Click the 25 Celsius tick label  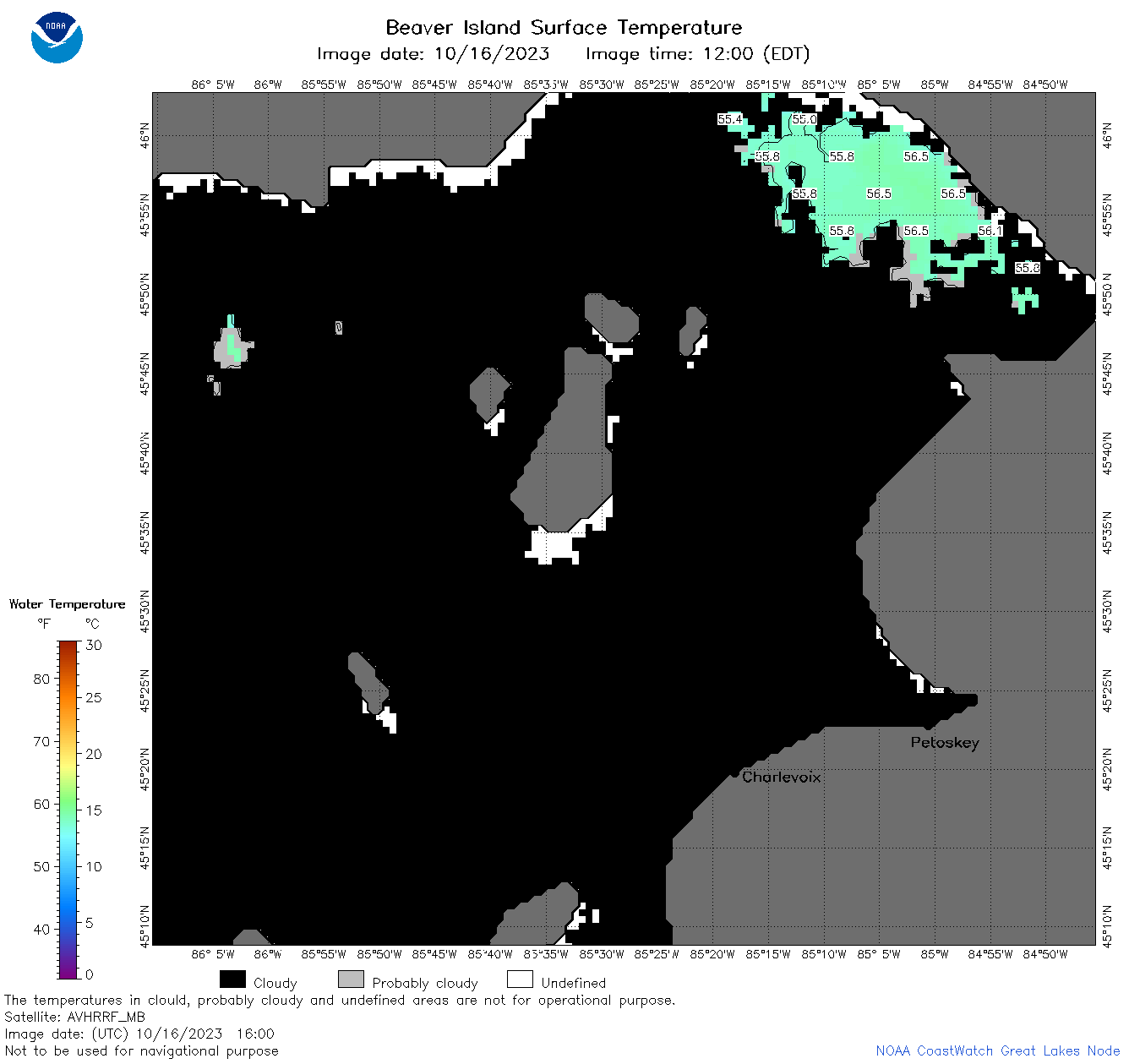point(94,698)
